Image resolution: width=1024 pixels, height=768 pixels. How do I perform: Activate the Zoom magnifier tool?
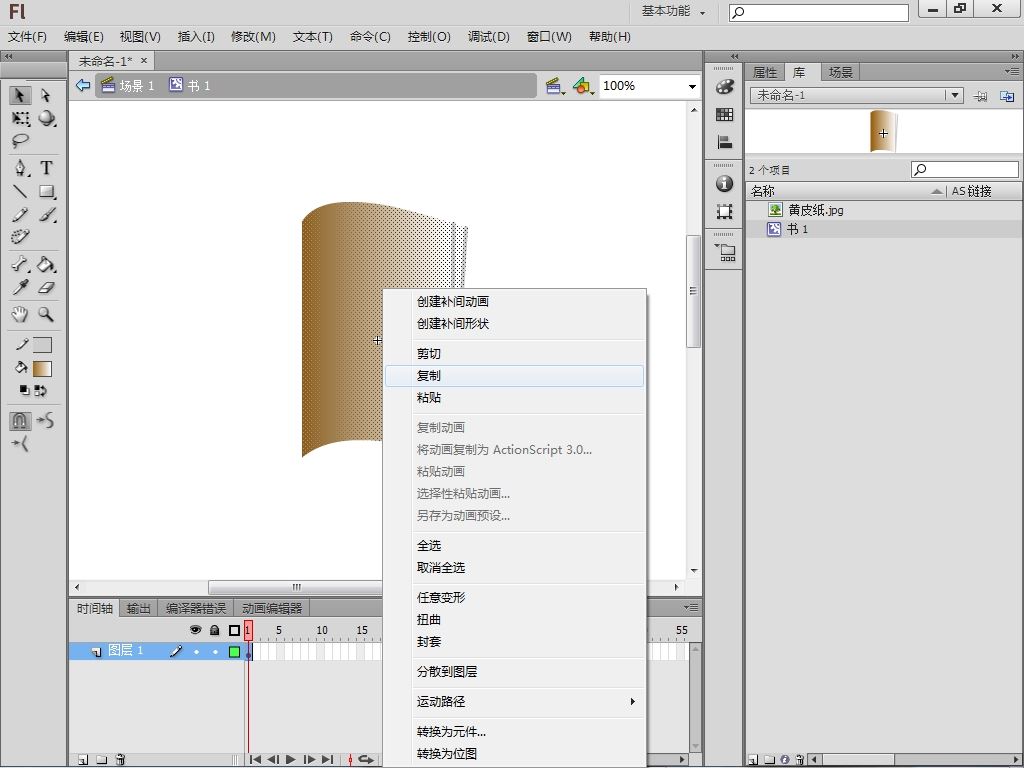click(x=46, y=314)
